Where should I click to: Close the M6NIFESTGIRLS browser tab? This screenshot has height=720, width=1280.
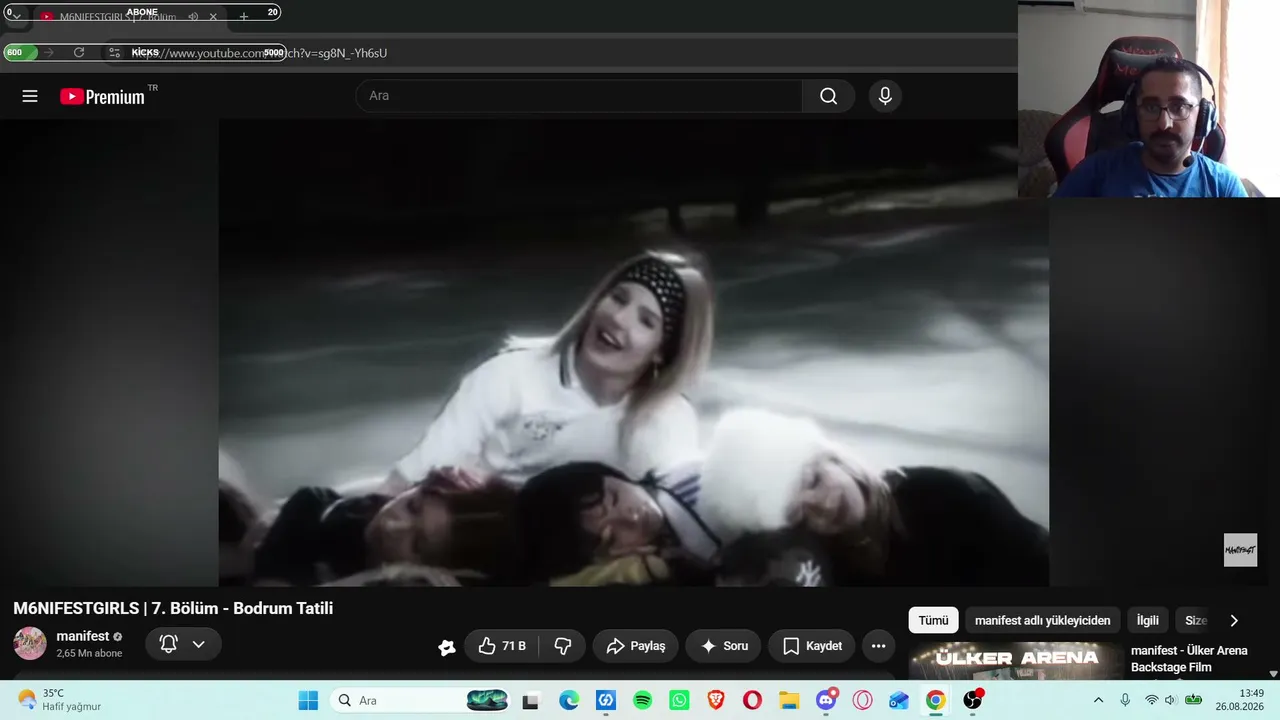213,17
